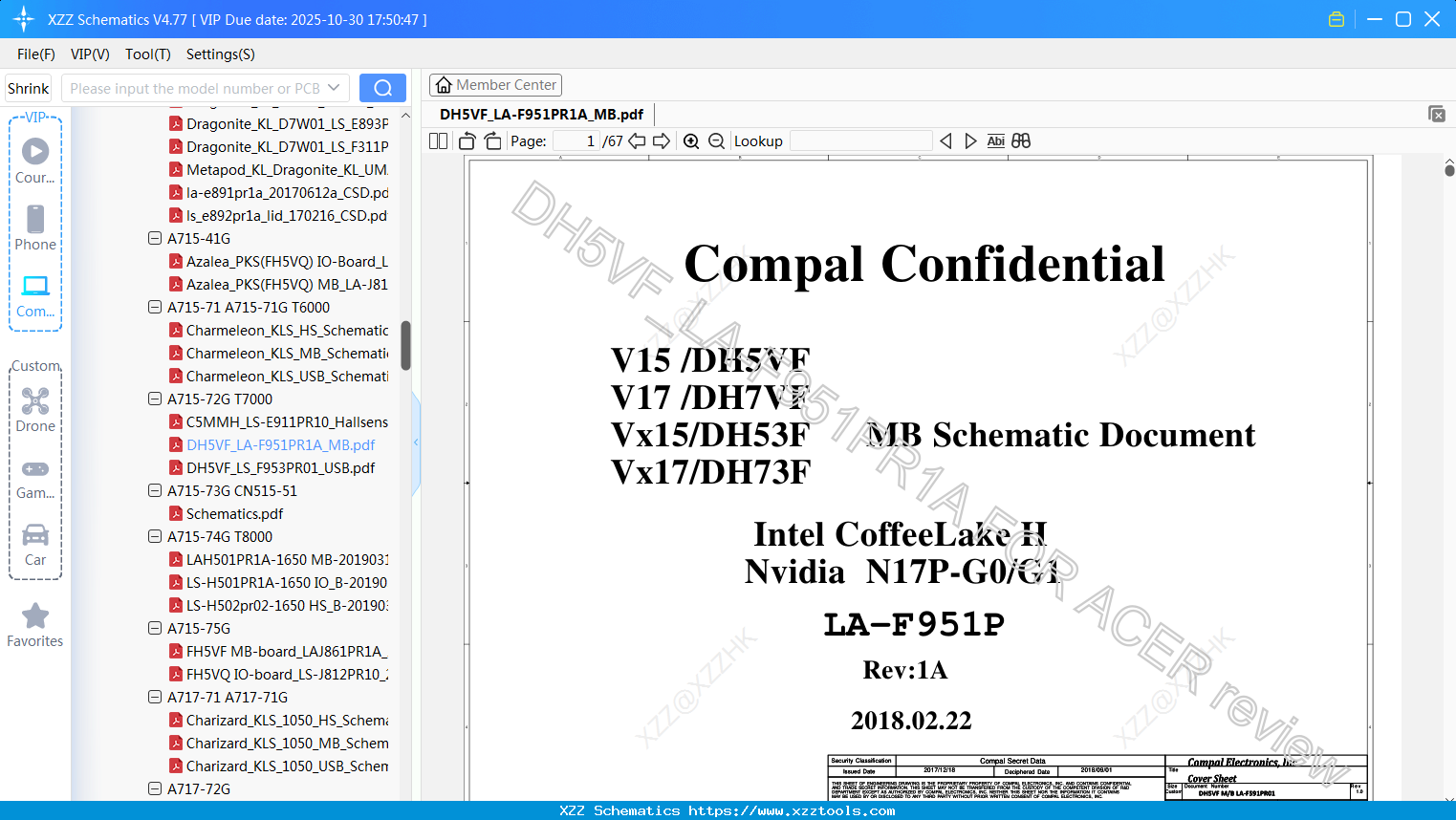Viewport: 1456px width, 820px height.
Task: Click the Shrink button
Action: (x=28, y=88)
